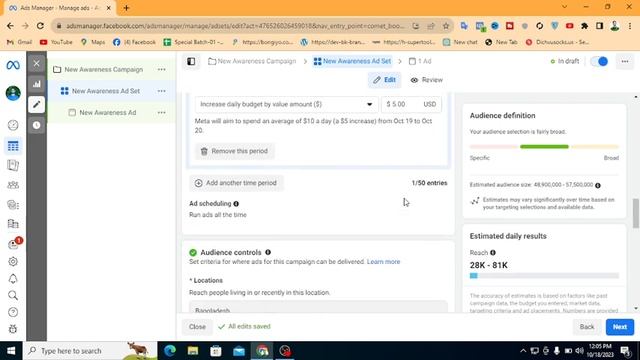Click the page vertical scrollbar thumb

coord(636,213)
